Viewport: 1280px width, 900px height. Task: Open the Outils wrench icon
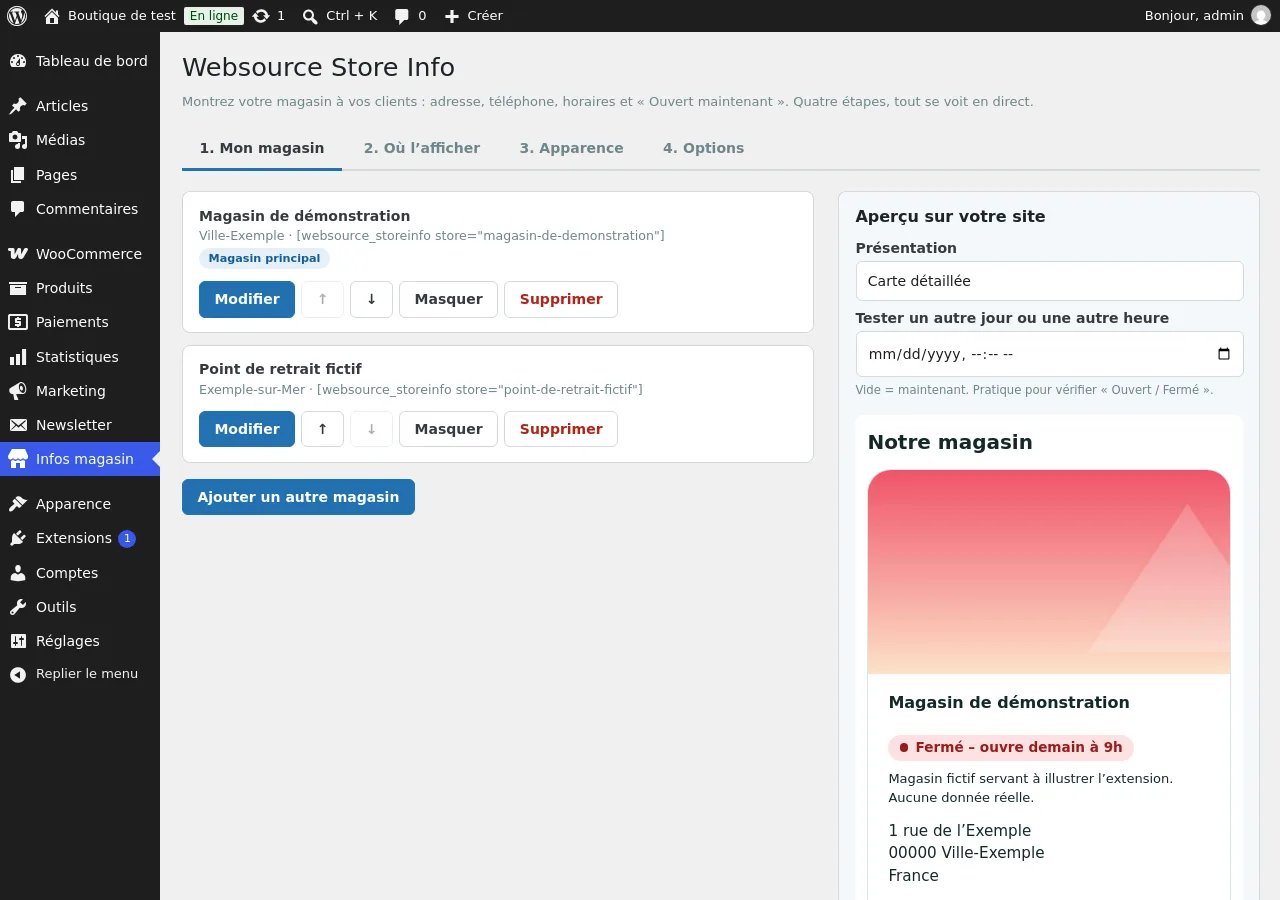(18, 607)
